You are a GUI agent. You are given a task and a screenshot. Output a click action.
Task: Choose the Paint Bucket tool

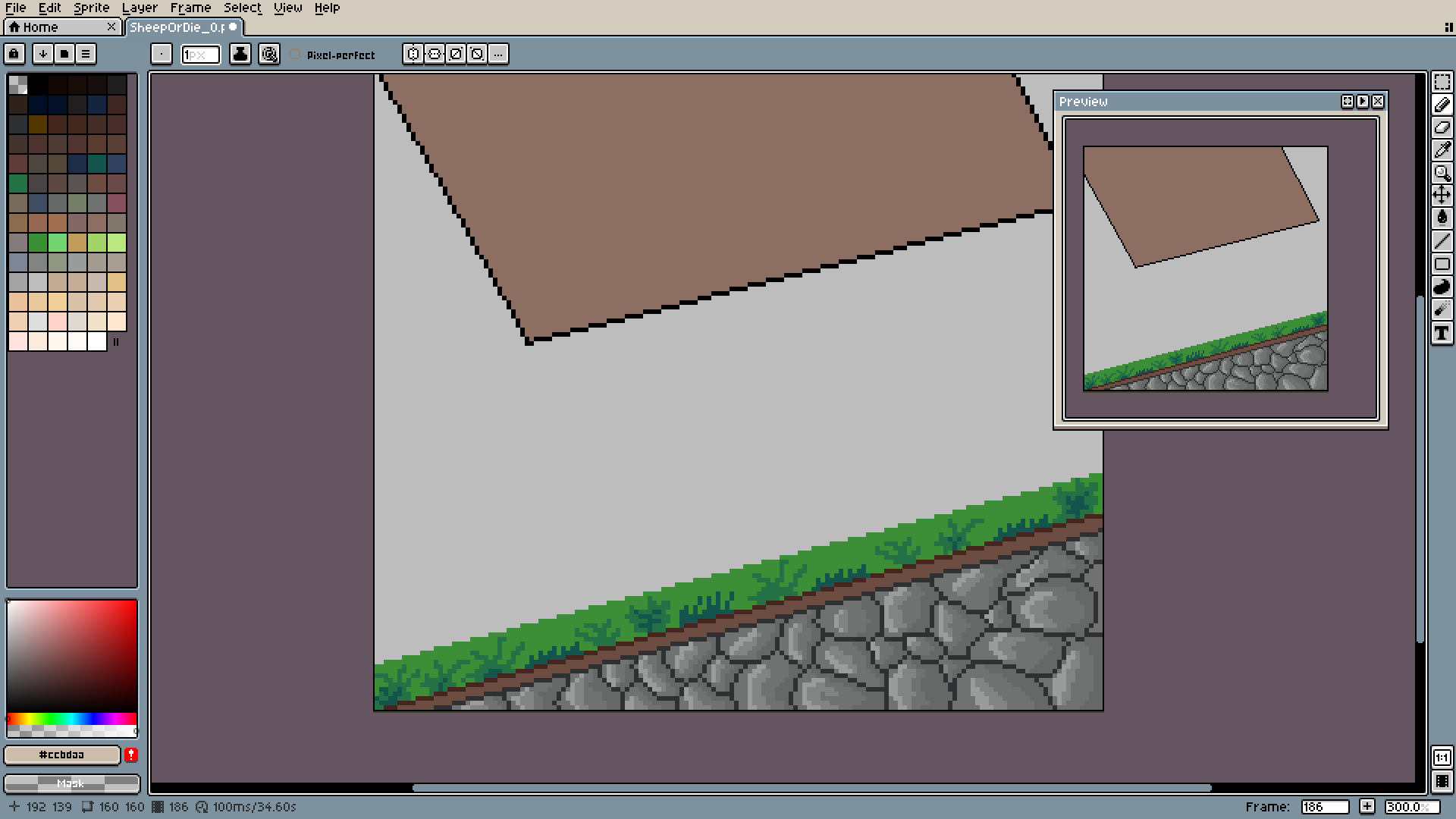(1442, 218)
